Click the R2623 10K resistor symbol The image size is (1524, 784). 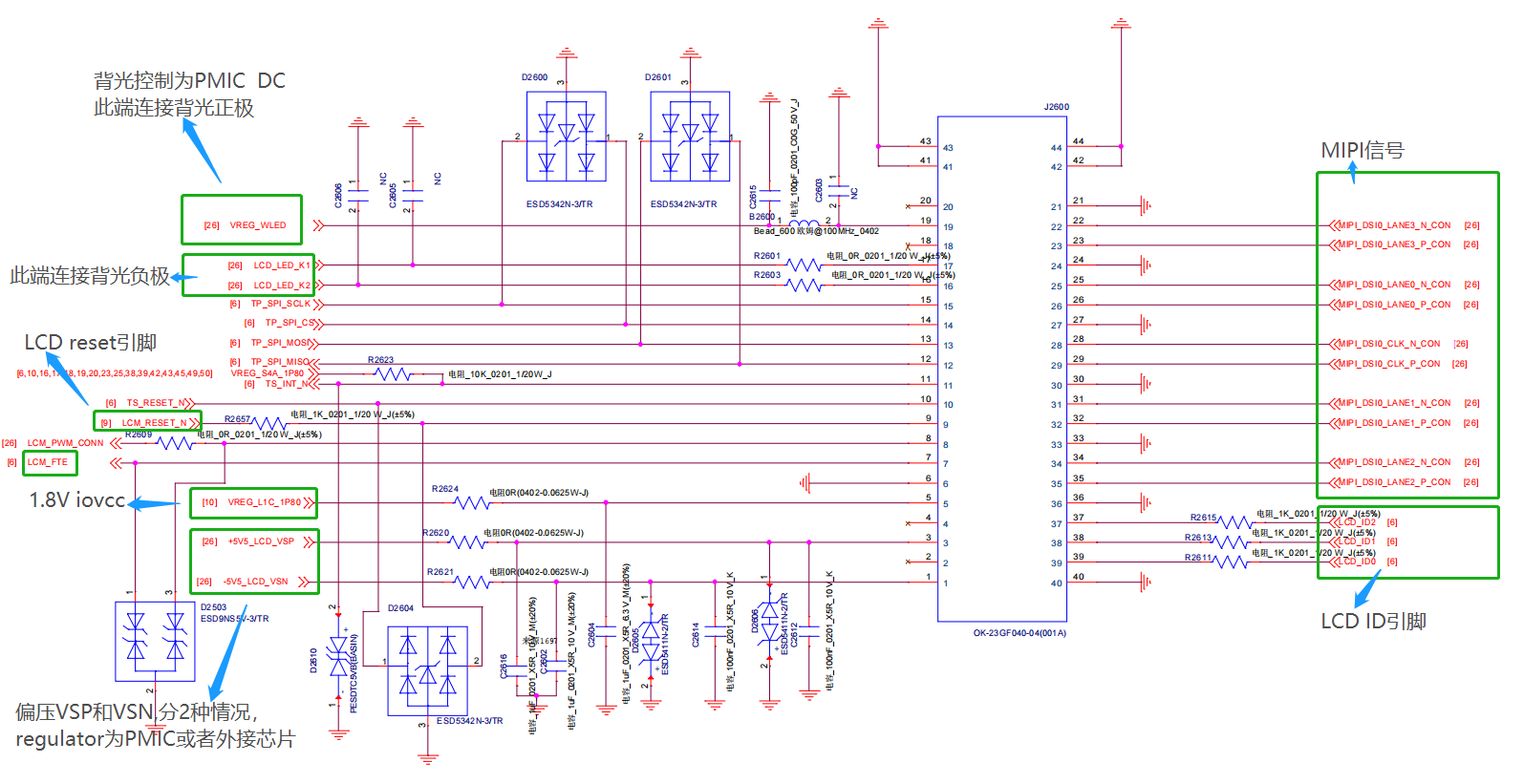click(x=393, y=374)
